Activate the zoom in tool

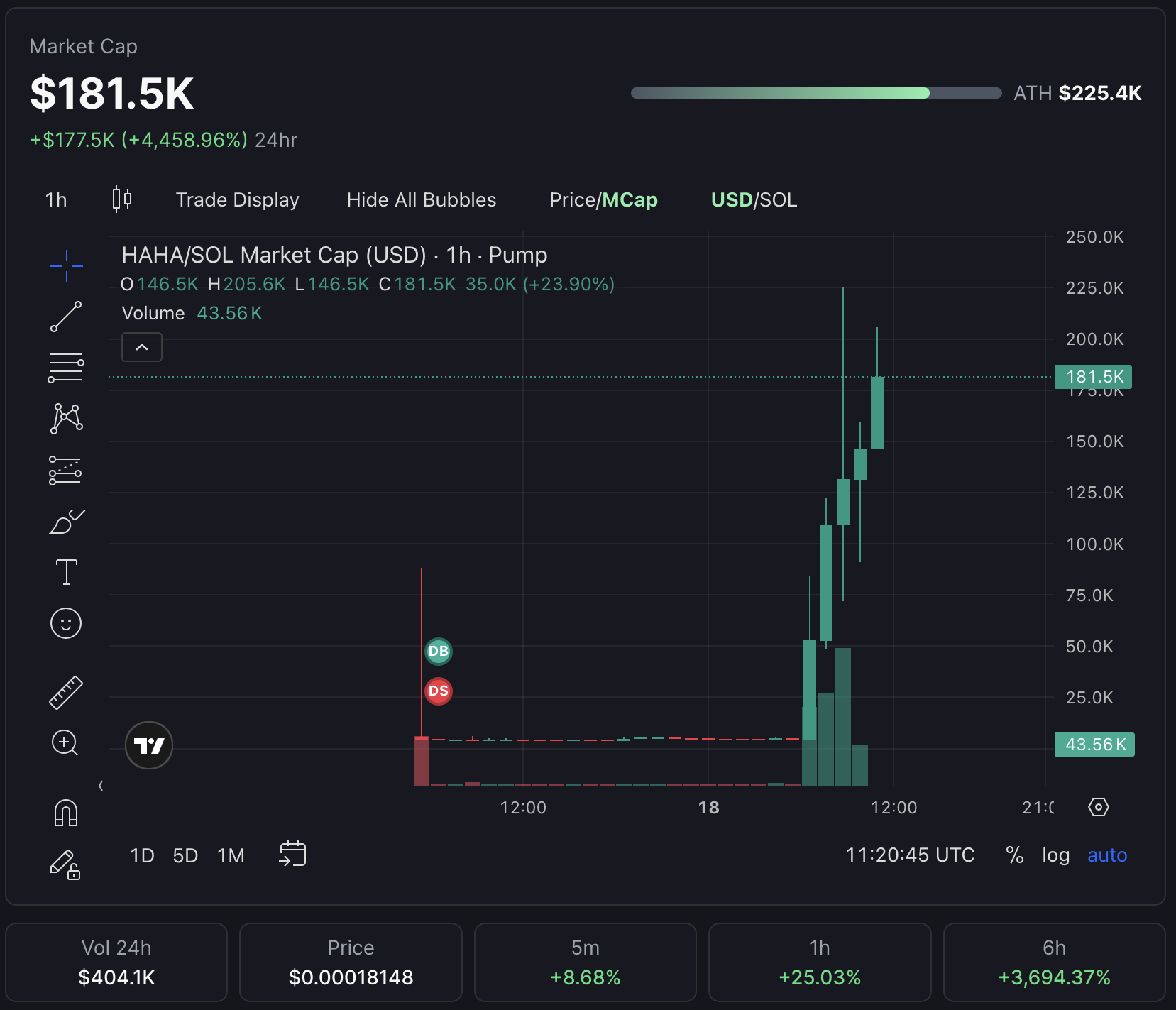[x=65, y=743]
